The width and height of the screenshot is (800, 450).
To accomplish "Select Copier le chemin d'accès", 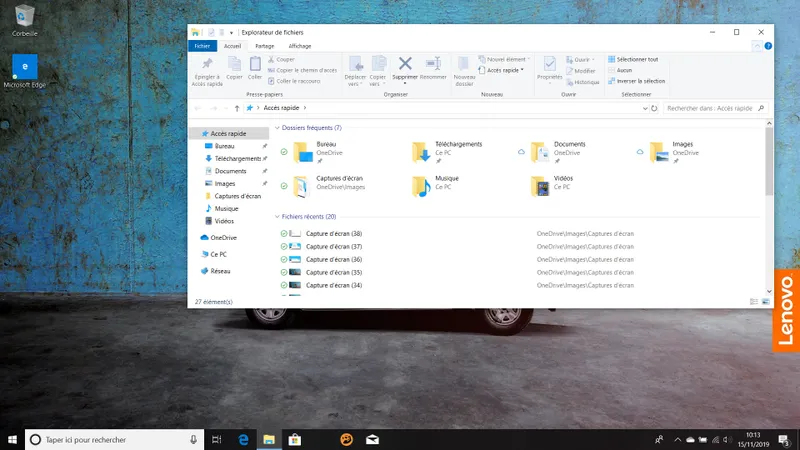I will tap(302, 70).
